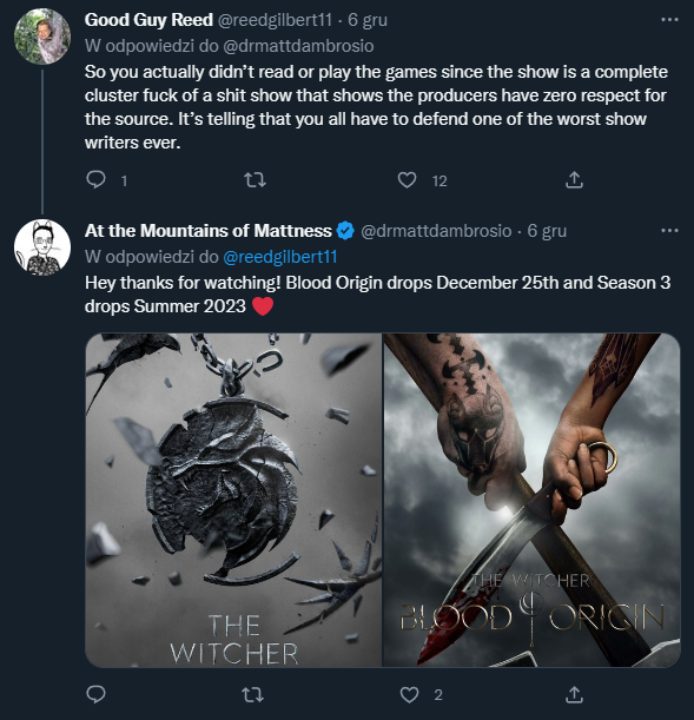The height and width of the screenshot is (720, 694).
Task: Click the Good Guy Reed display name
Action: (x=148, y=20)
